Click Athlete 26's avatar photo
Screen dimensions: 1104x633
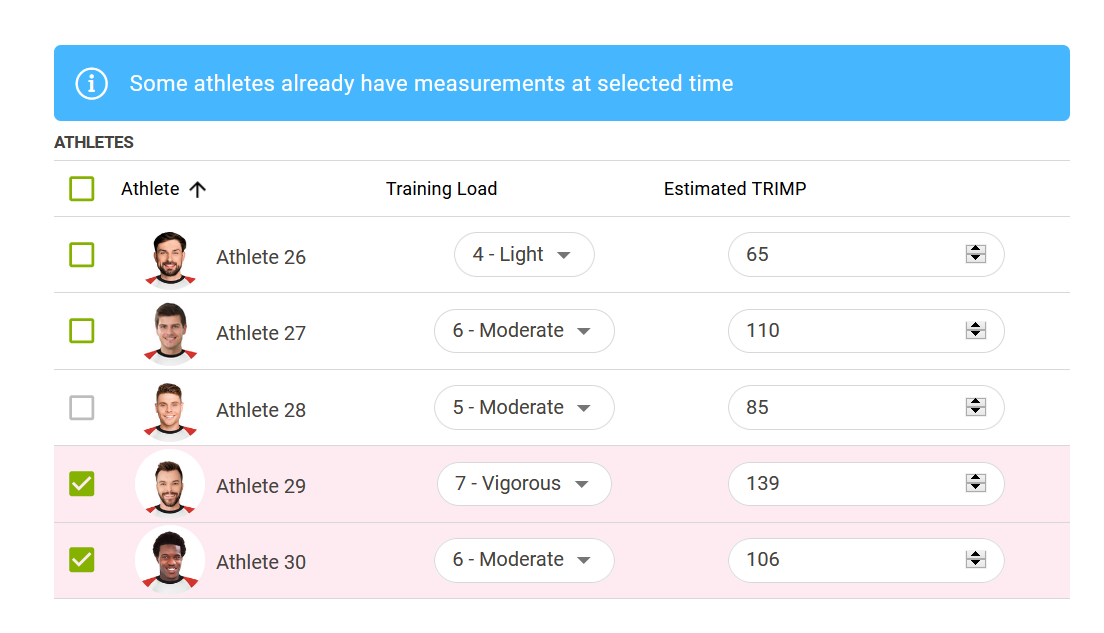pyautogui.click(x=170, y=260)
